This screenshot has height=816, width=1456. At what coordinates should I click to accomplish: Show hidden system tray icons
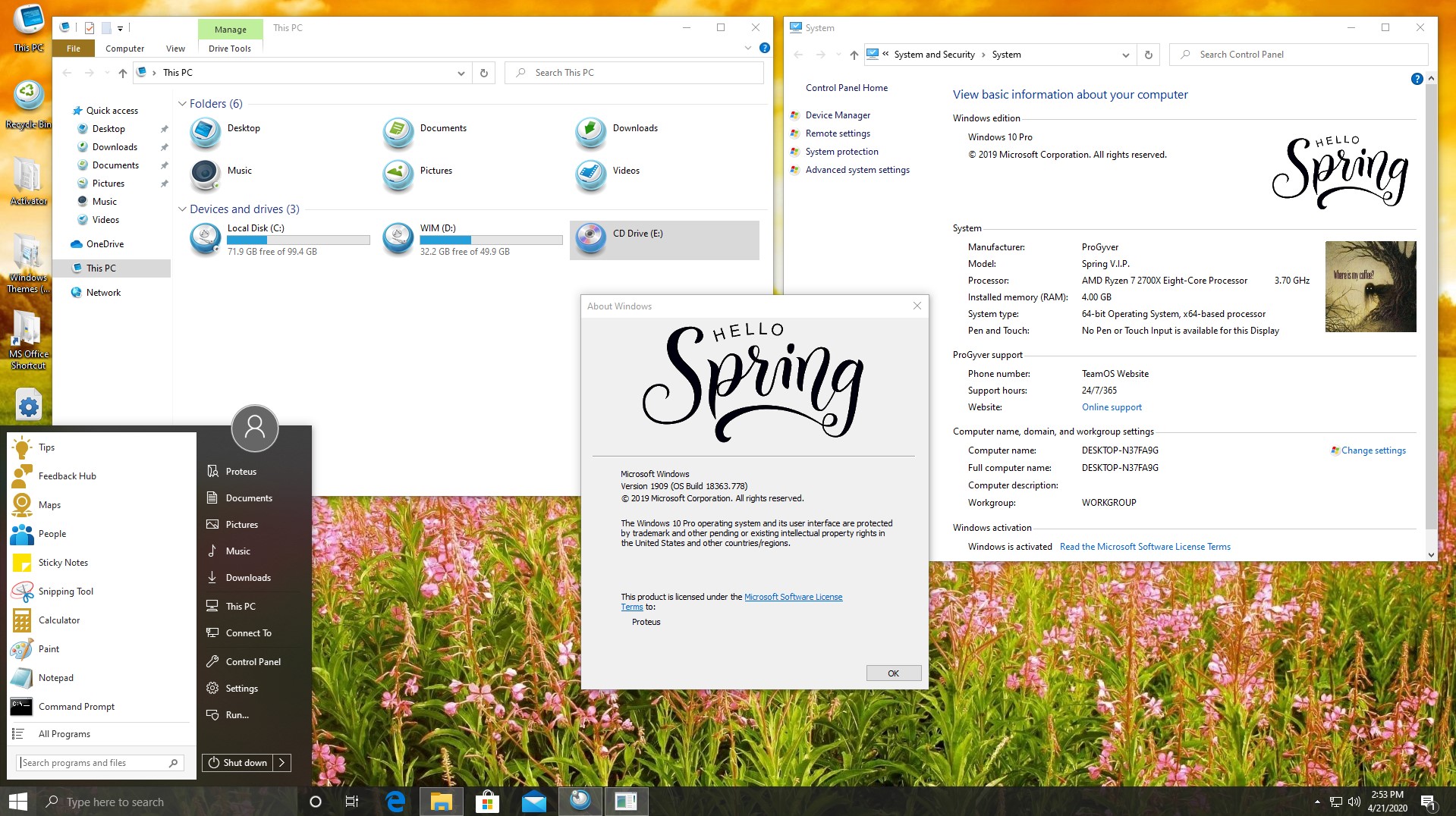point(1317,802)
